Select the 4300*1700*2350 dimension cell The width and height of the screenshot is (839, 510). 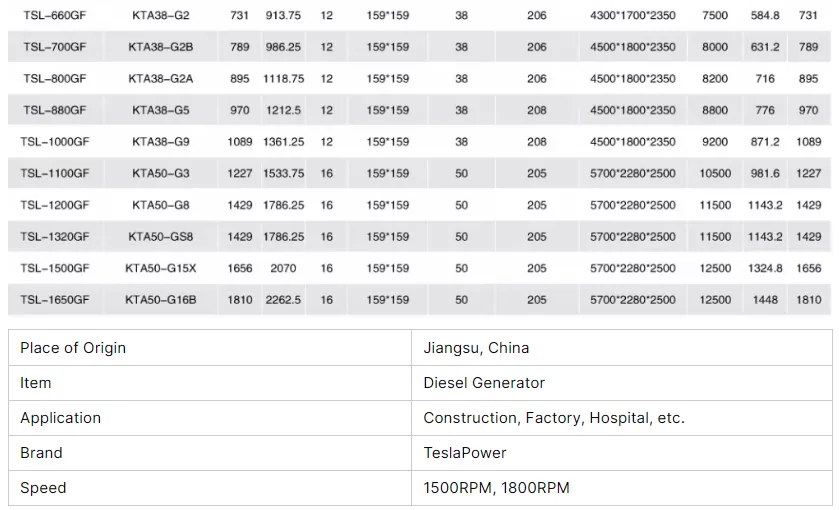pos(632,16)
